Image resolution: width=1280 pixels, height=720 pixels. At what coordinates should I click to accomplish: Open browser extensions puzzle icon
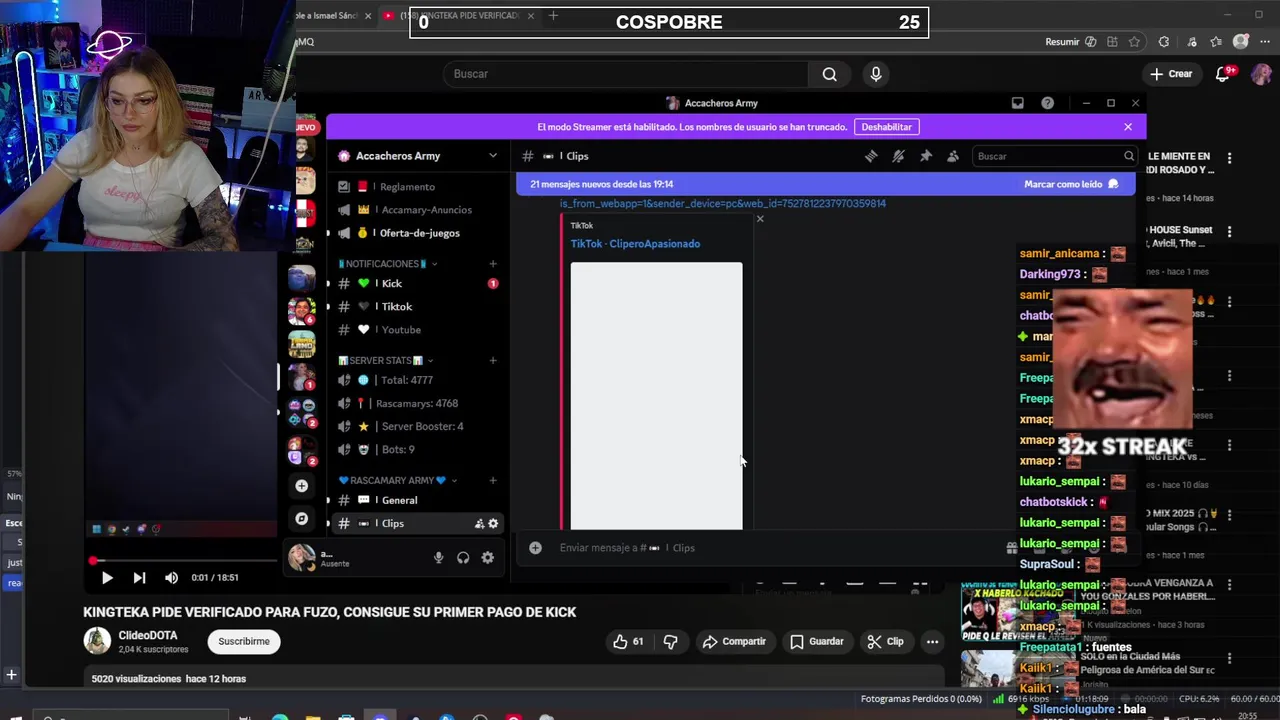pos(1163,42)
